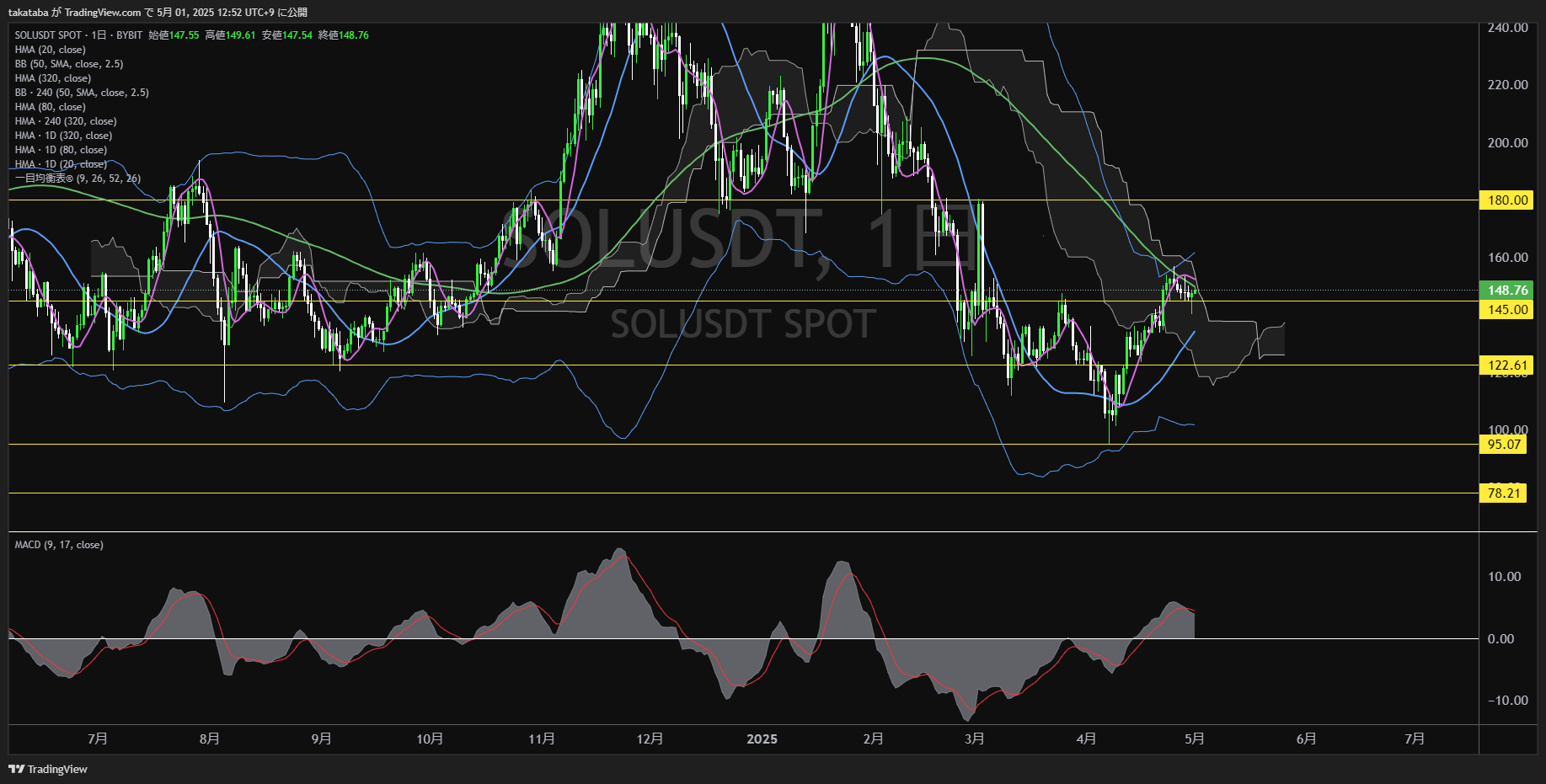Image resolution: width=1546 pixels, height=784 pixels.
Task: Click 5月 on the time axis
Action: [x=1195, y=739]
